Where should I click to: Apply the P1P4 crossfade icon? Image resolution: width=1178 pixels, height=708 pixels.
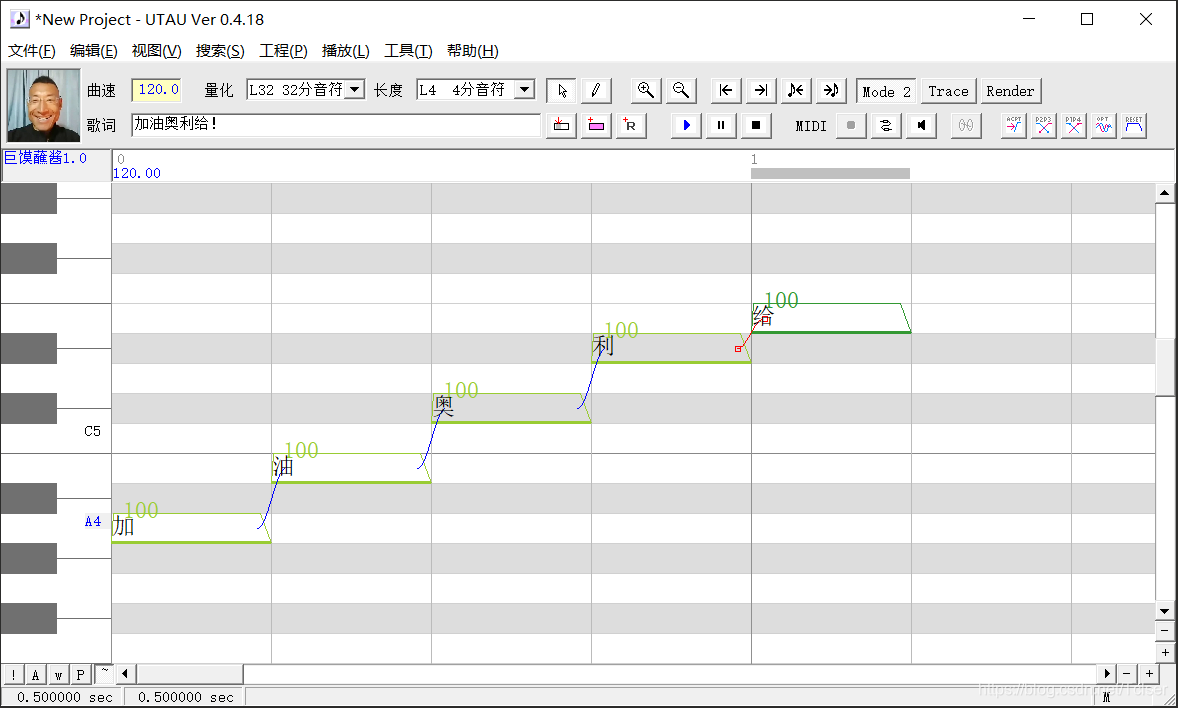coord(1074,126)
